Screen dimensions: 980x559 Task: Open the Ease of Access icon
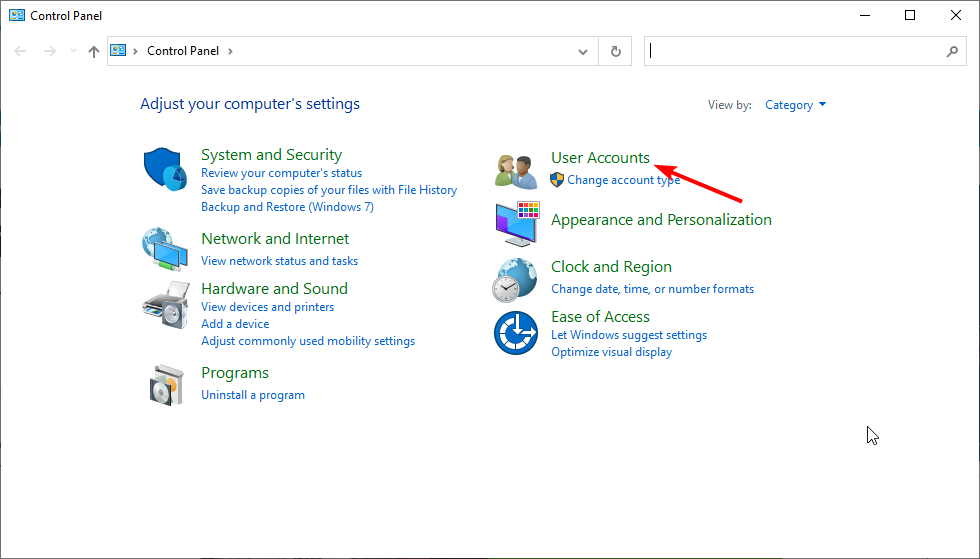coord(517,332)
